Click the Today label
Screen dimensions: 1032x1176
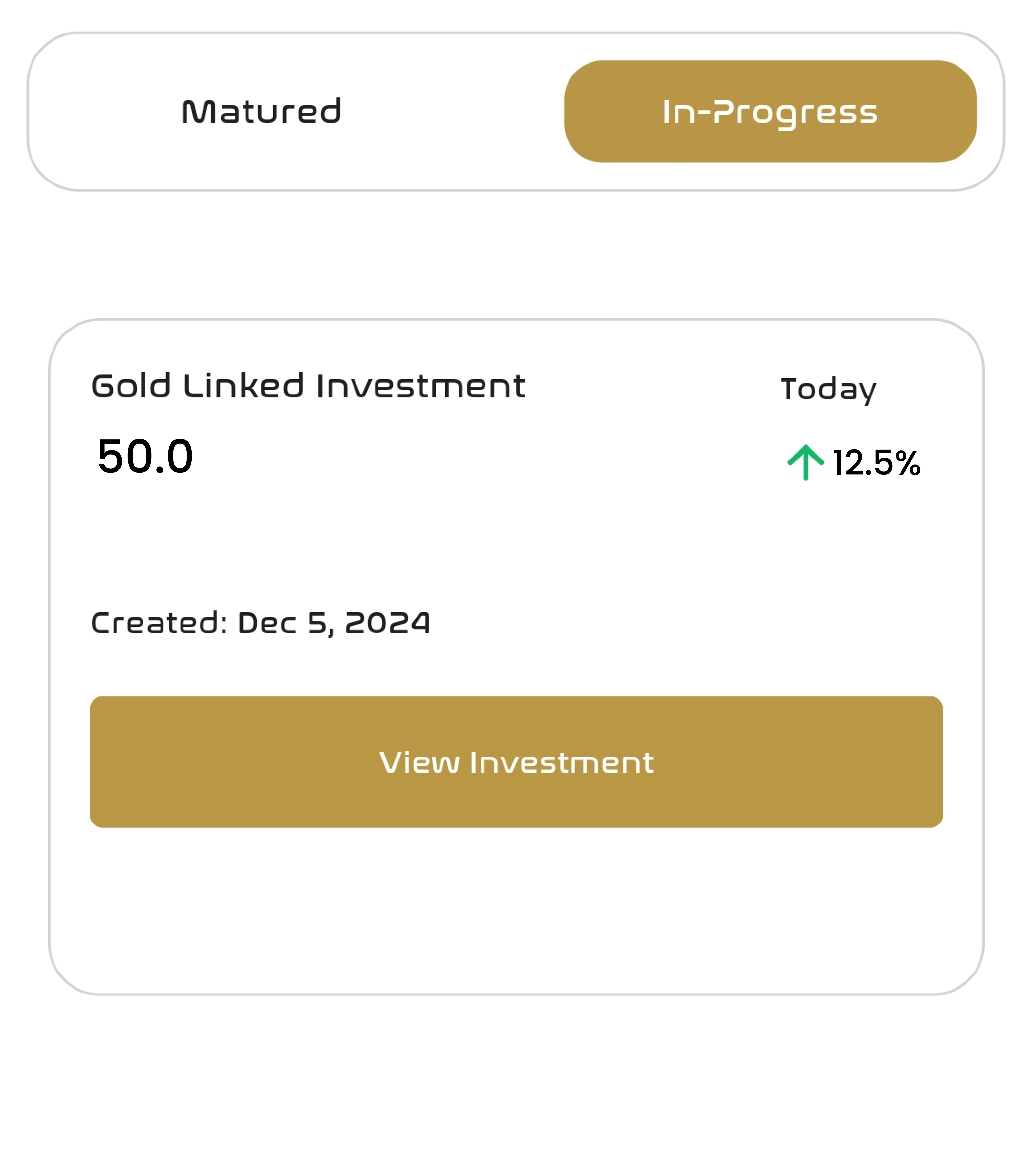click(828, 390)
